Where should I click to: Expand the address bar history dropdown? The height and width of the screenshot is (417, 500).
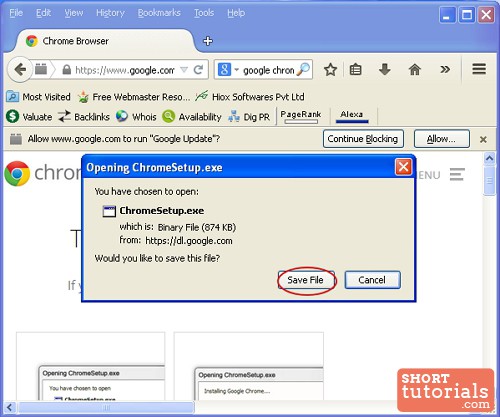pyautogui.click(x=184, y=70)
